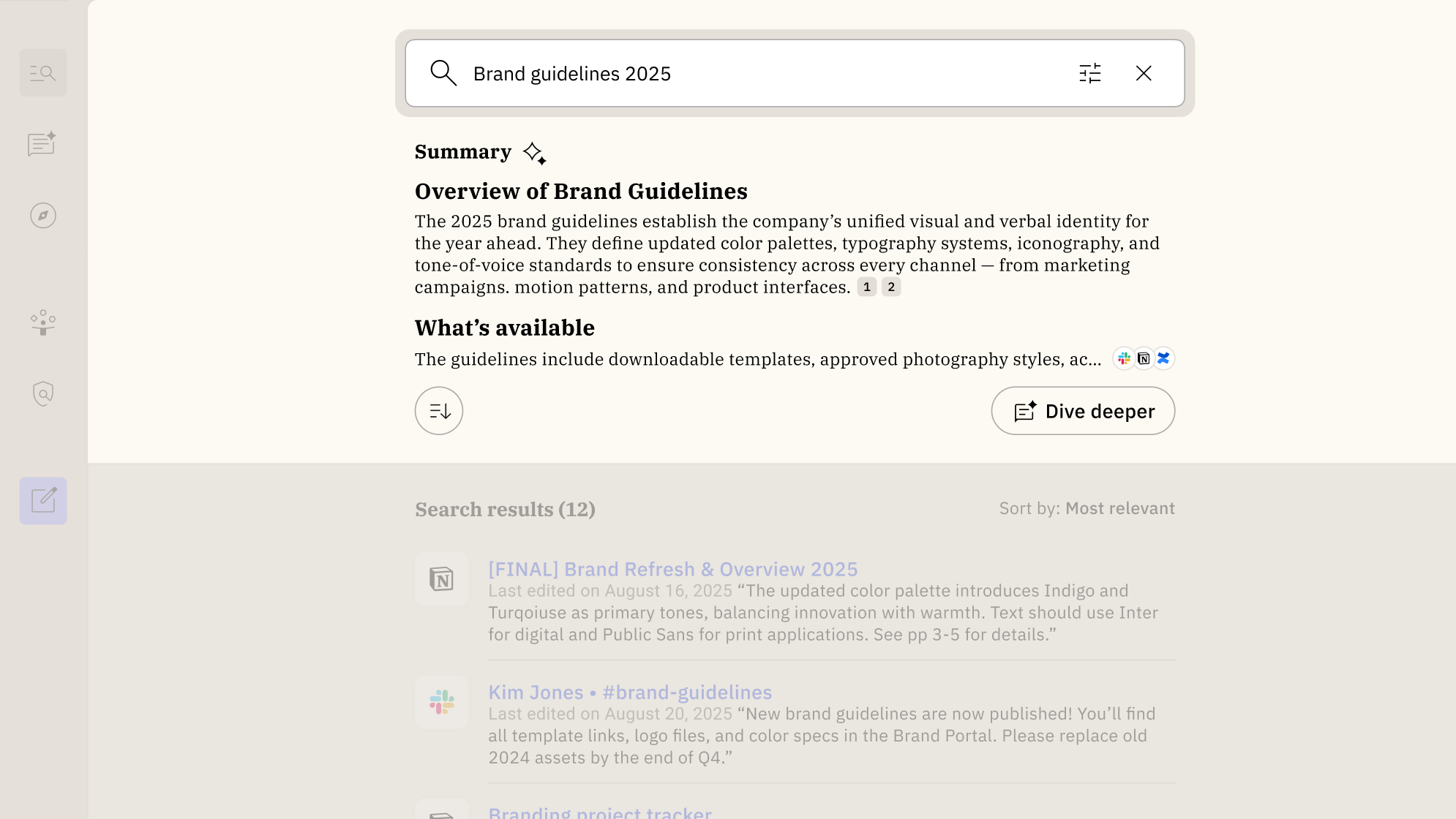Open search filter settings icon

[x=1089, y=73]
